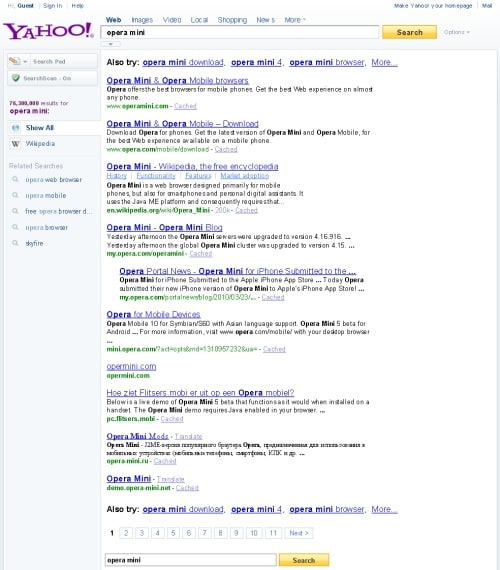This screenshot has height=570, width=500.
Task: Click the Next > pagination button
Action: (299, 533)
